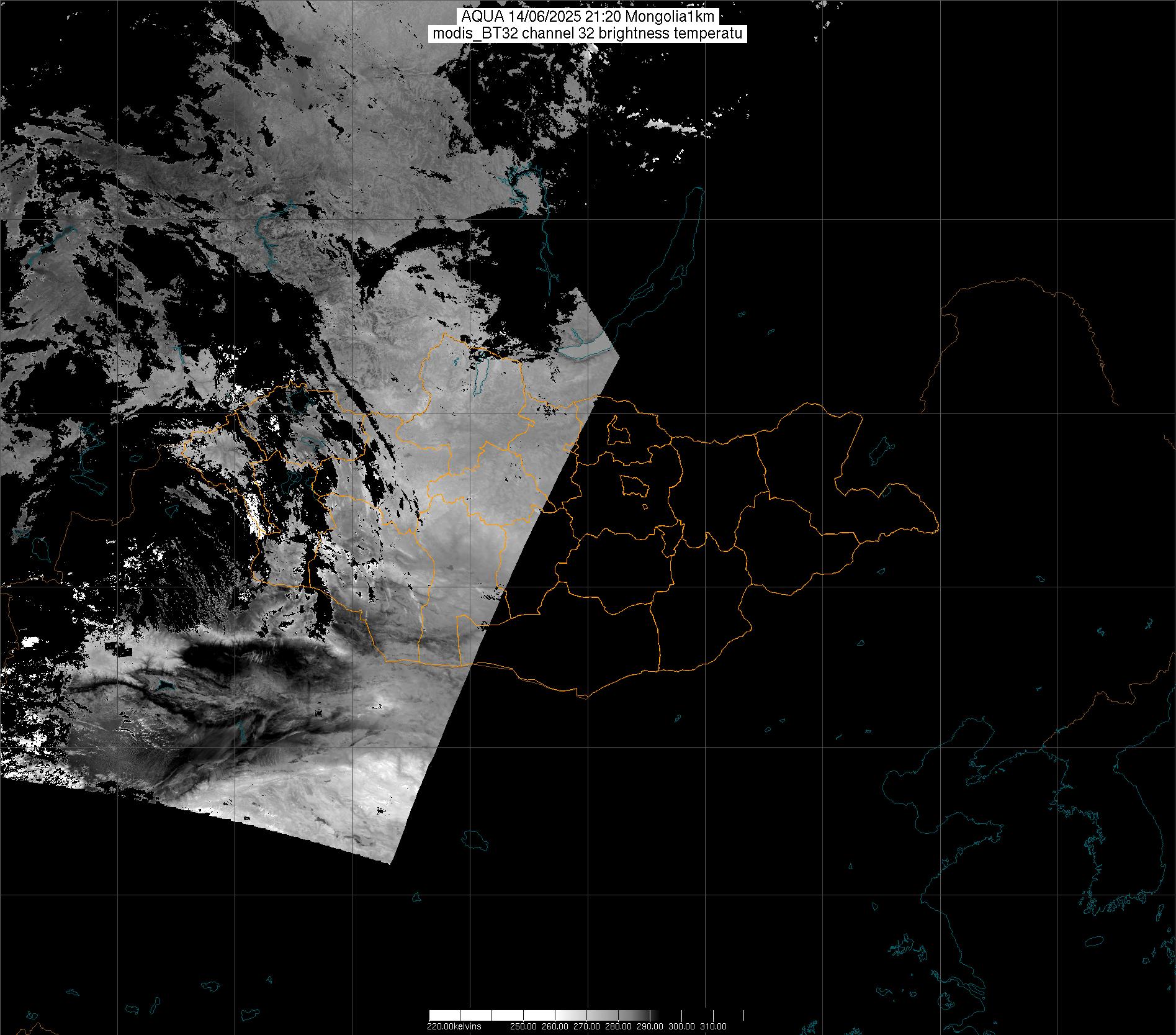The image size is (1176, 1035).
Task: Click the title 'AQUA 14/06/2025 21:20 Mongolia1km'
Action: click(x=588, y=17)
